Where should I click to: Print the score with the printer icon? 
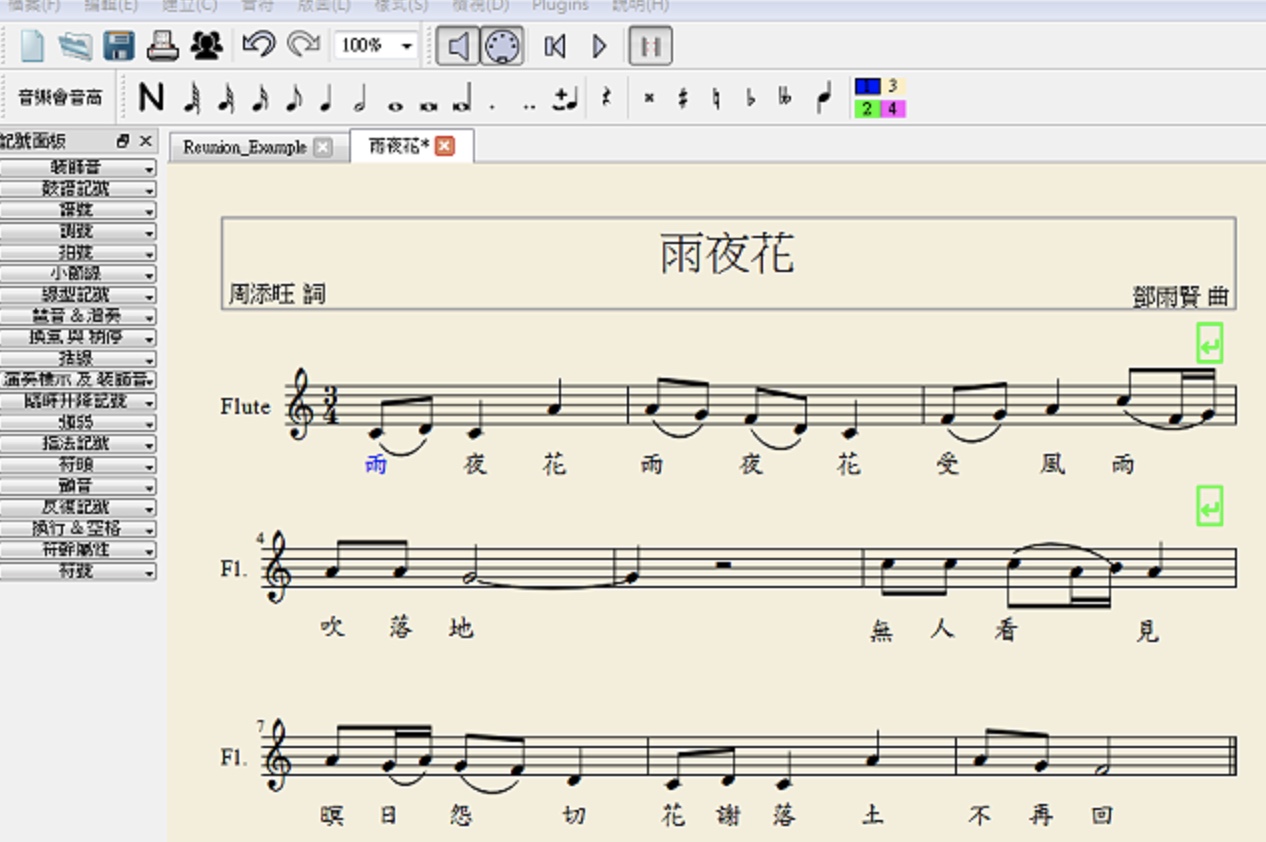163,46
